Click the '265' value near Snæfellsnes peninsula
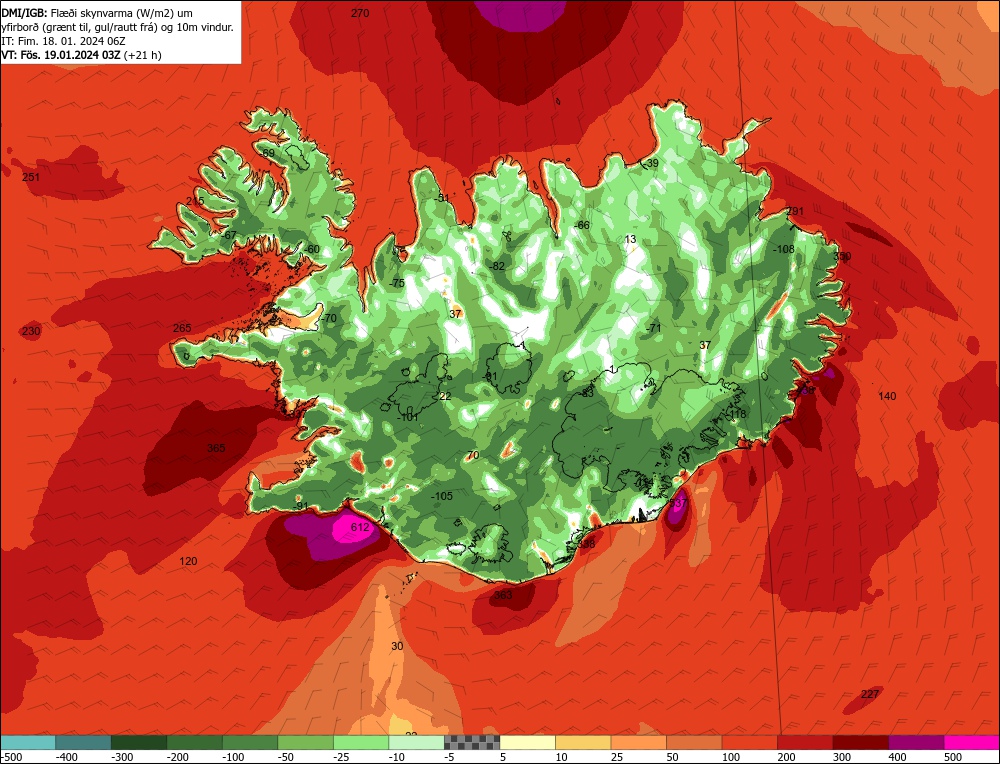 click(x=182, y=328)
